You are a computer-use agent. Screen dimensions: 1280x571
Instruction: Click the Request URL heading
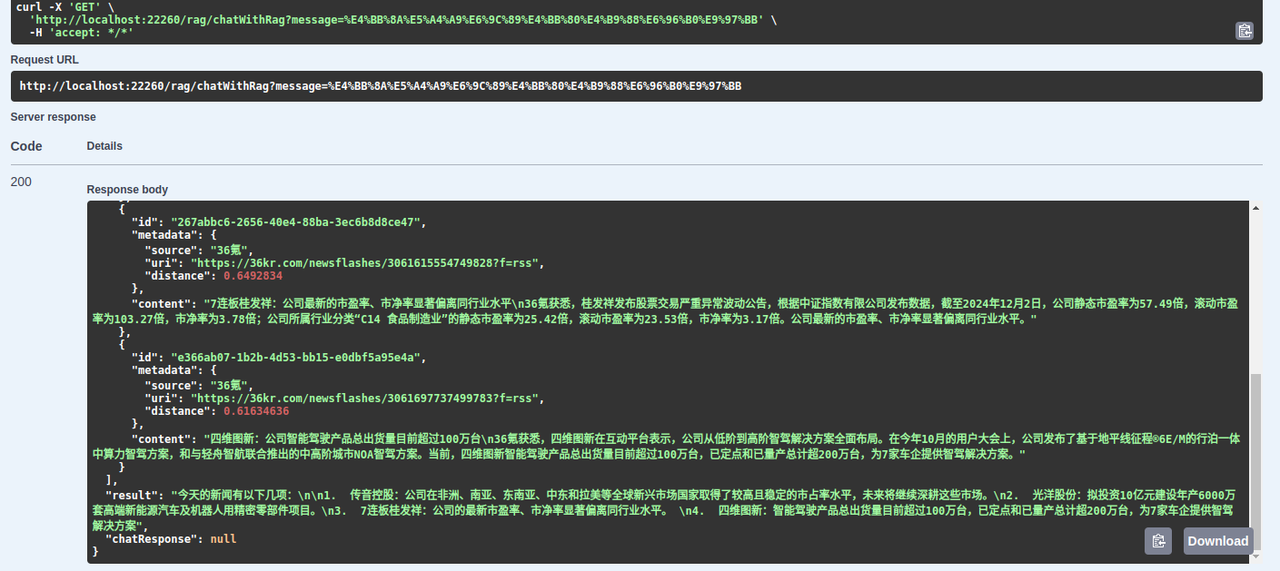coord(44,60)
